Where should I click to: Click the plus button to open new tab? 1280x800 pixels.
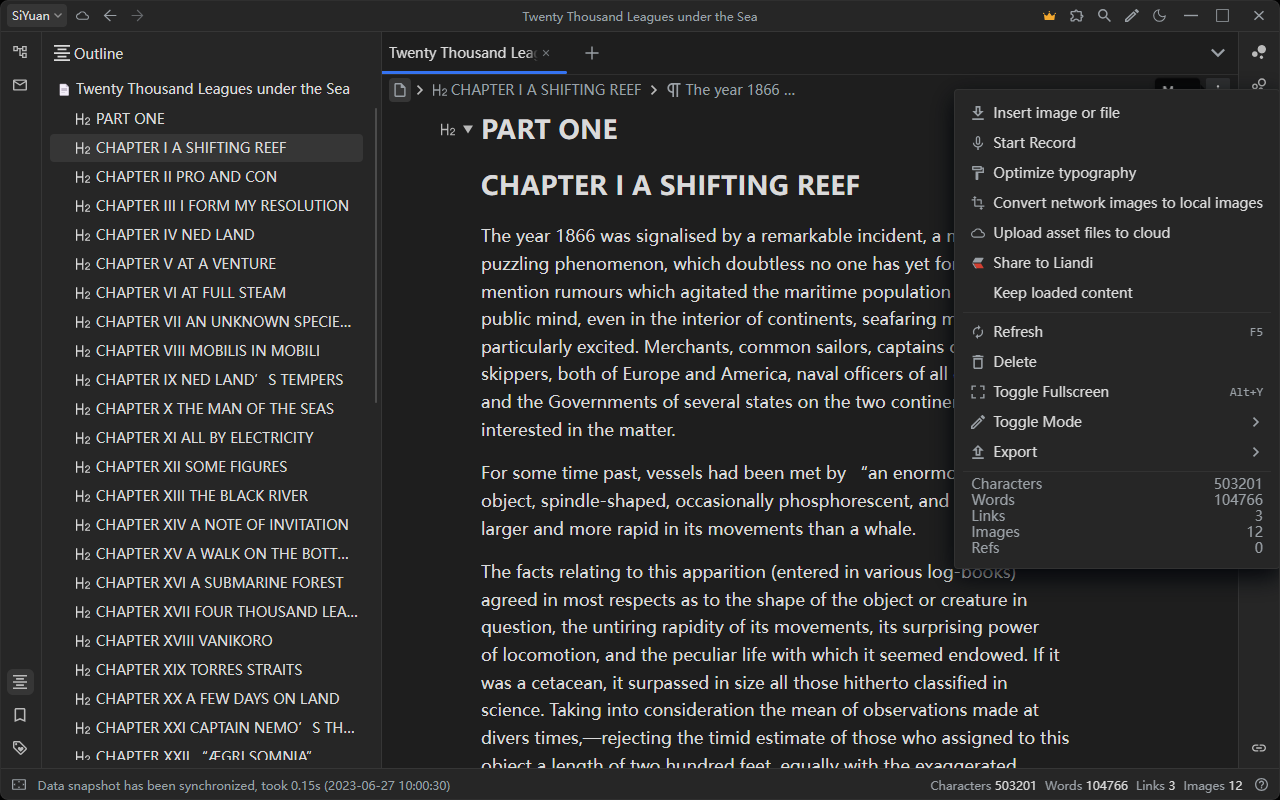(591, 52)
